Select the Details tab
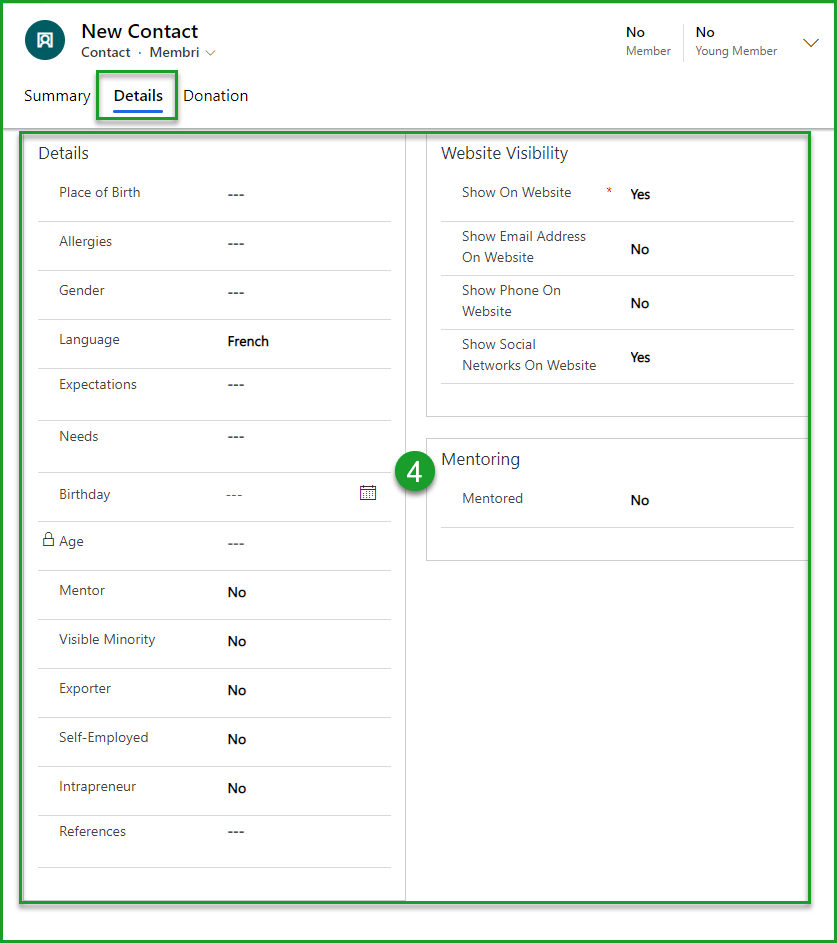The image size is (837, 943). (136, 95)
